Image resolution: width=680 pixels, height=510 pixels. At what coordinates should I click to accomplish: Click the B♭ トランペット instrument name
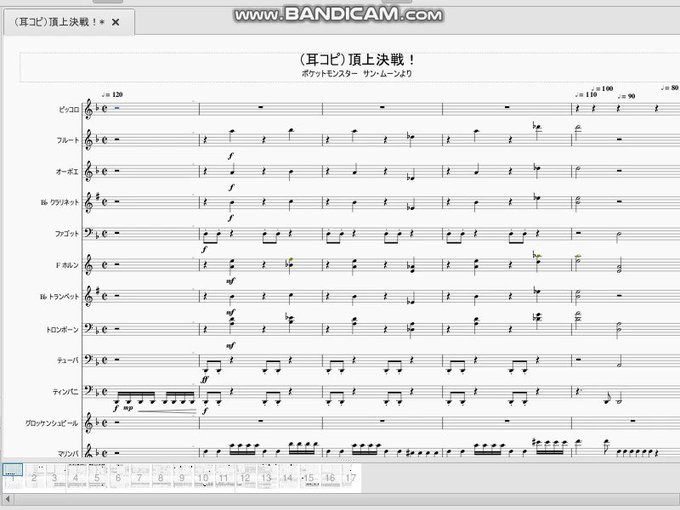tap(59, 297)
